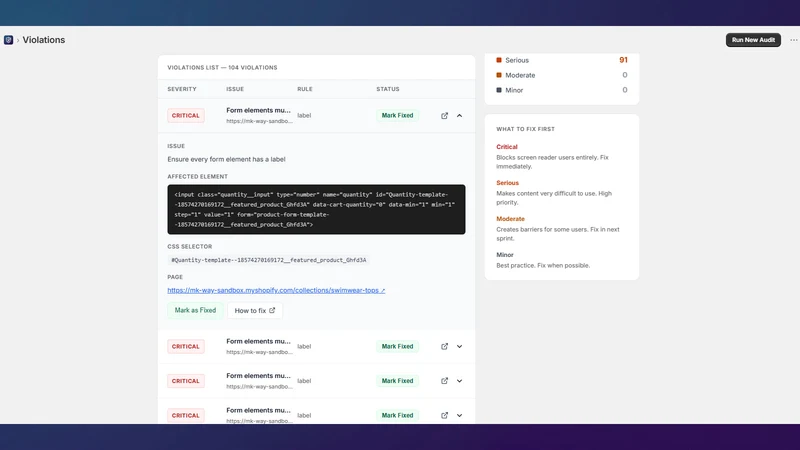This screenshot has height=450, width=800.
Task: Click Run New Audit button
Action: [x=753, y=40]
